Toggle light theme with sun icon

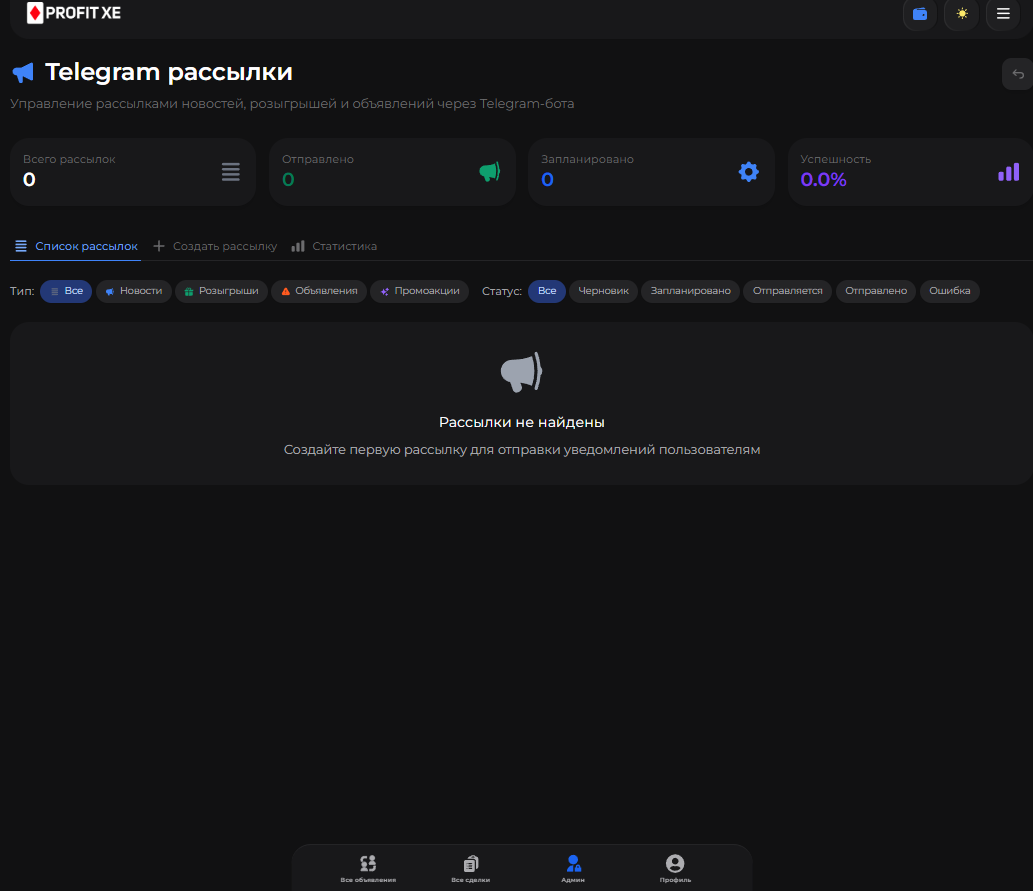pyautogui.click(x=961, y=14)
